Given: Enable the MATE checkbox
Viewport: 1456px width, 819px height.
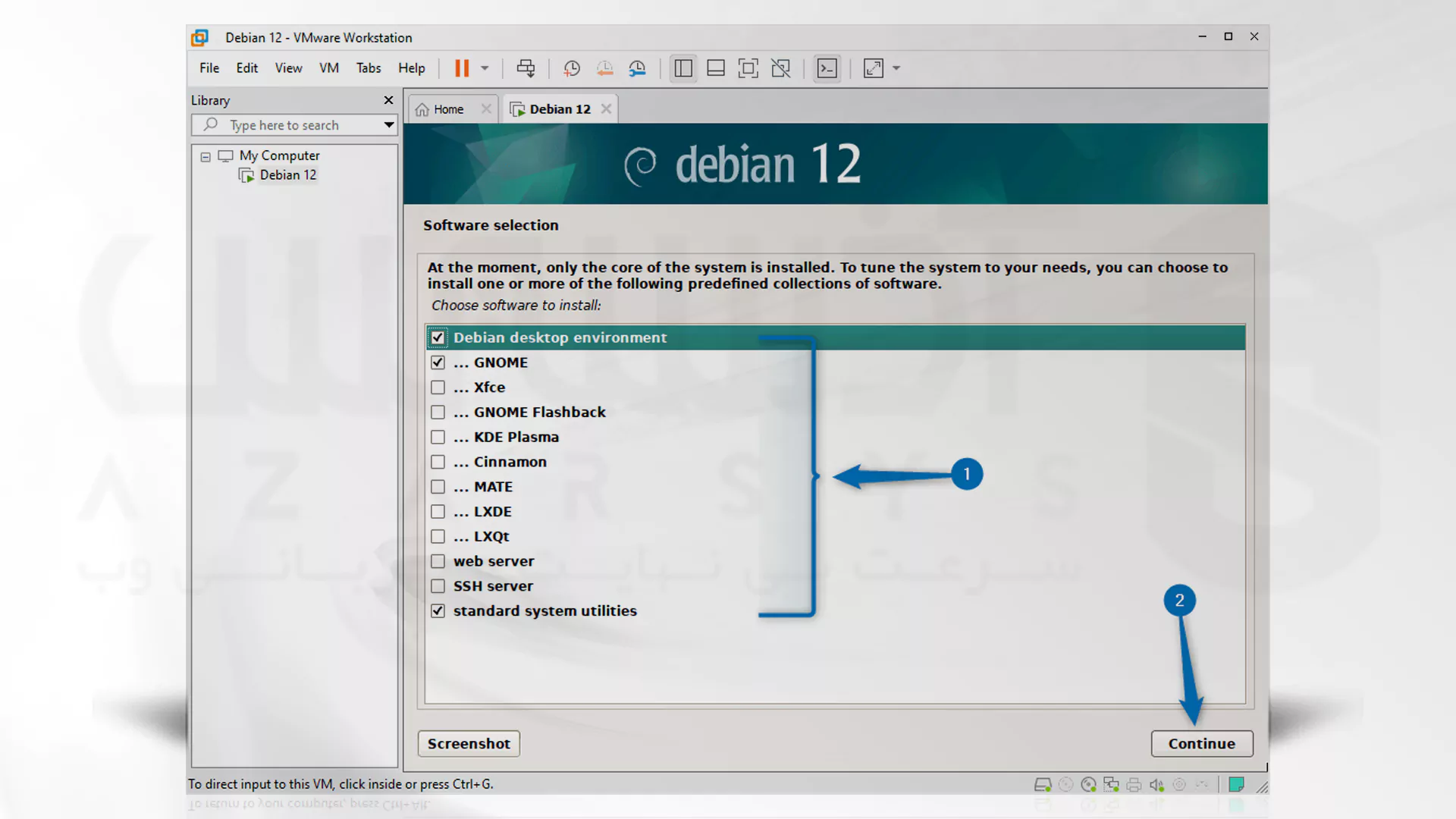Looking at the screenshot, I should [x=438, y=487].
